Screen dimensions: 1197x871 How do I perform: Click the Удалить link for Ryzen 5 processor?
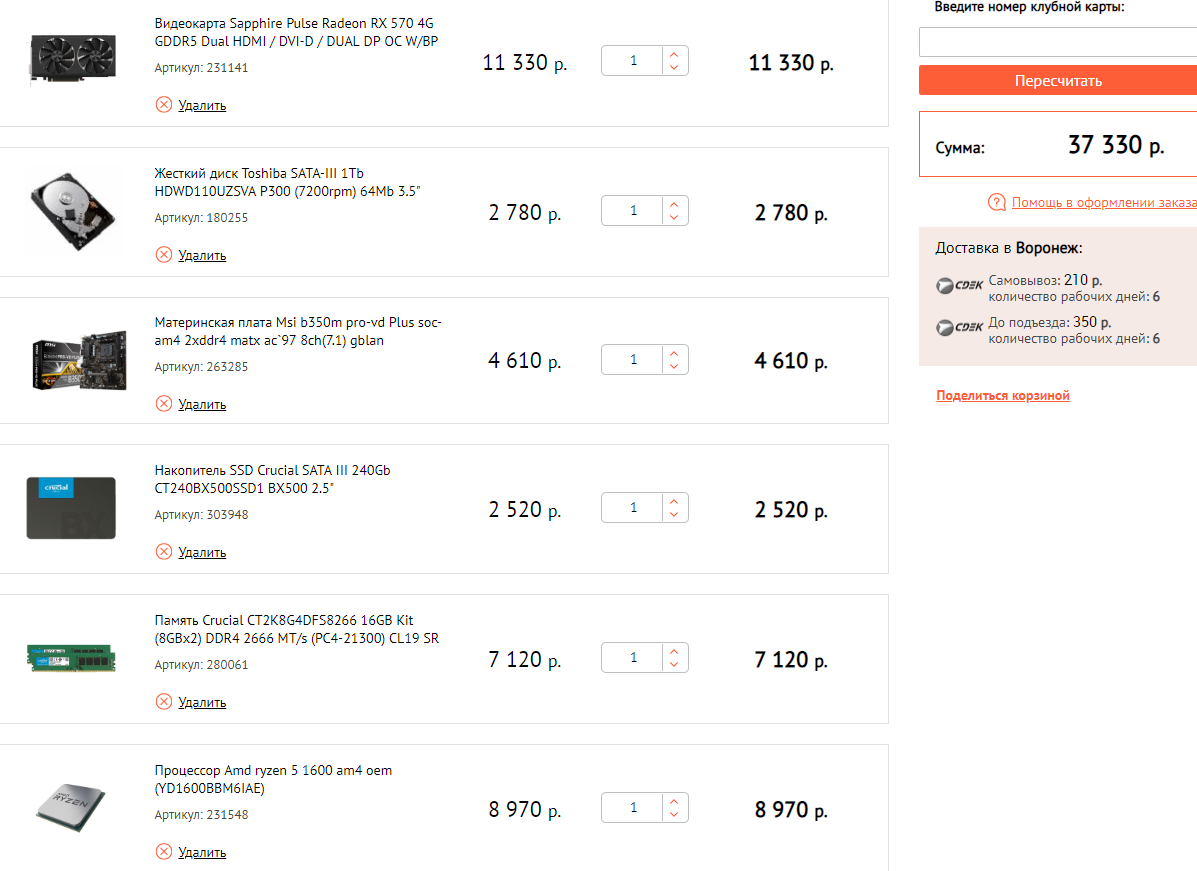202,853
